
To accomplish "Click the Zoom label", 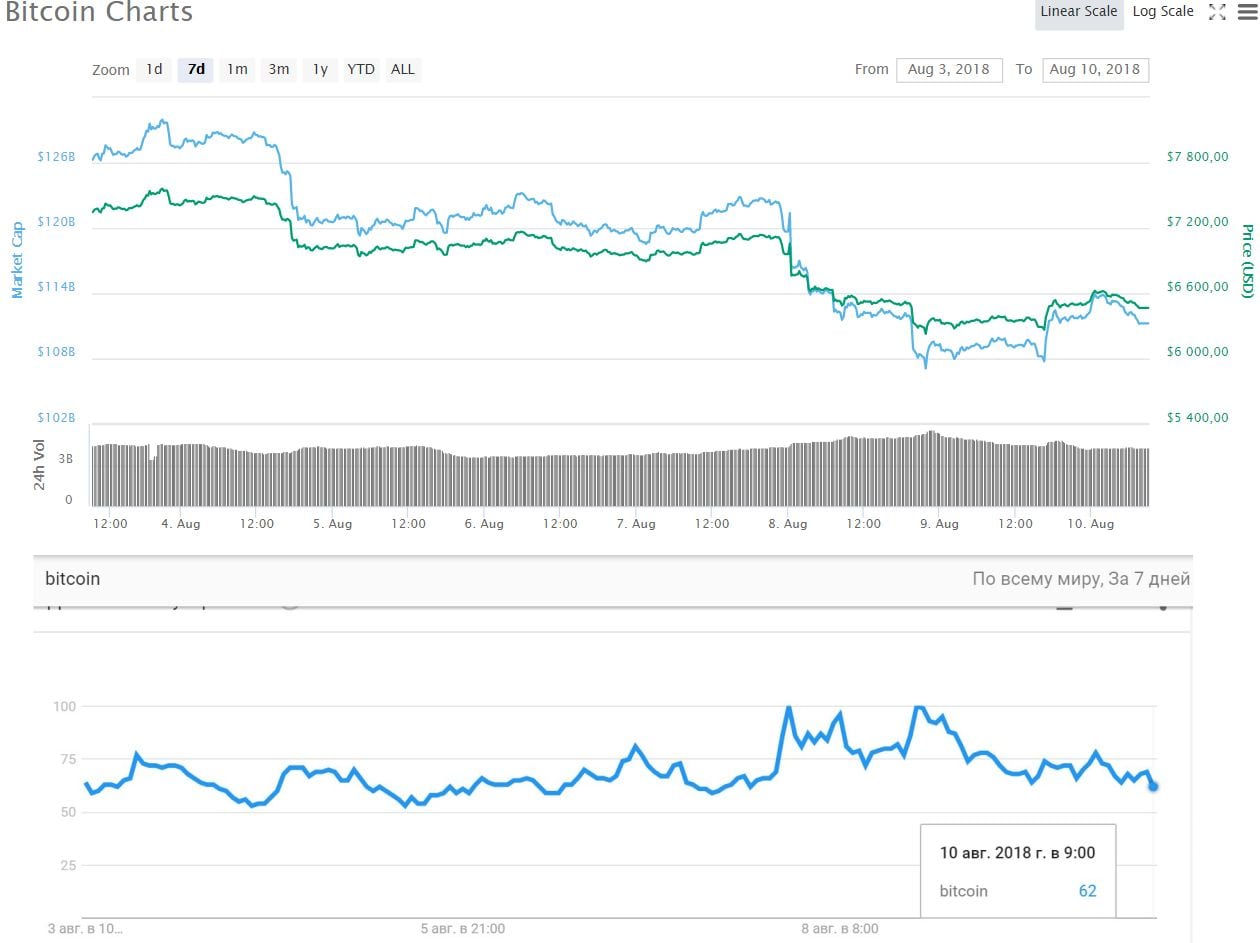I will click(111, 70).
